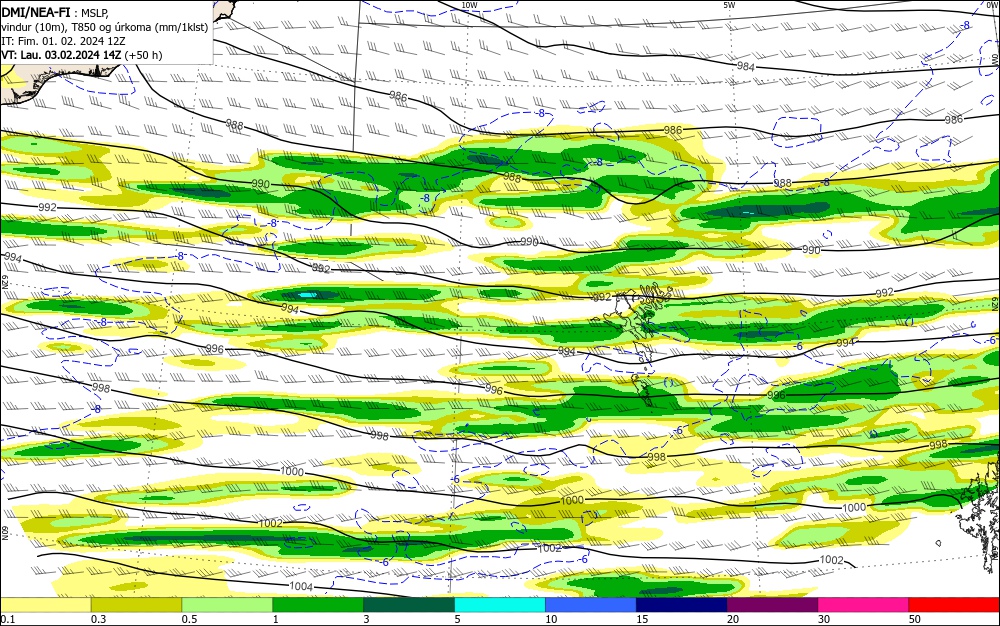
Task: Click the '10W' longitude label
Action: pos(469,5)
